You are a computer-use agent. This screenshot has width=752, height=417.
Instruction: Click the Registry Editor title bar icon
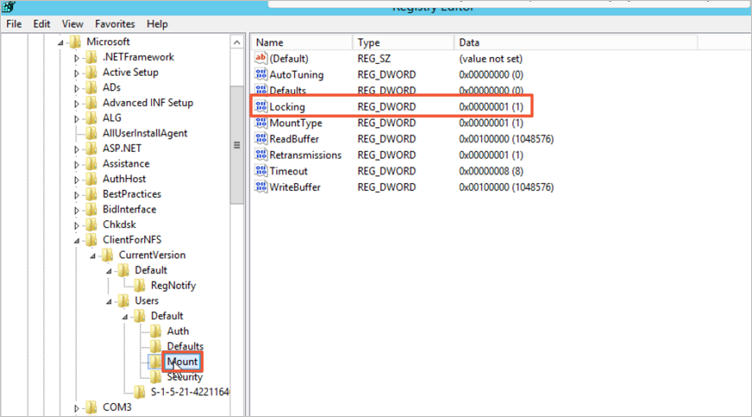coord(9,7)
